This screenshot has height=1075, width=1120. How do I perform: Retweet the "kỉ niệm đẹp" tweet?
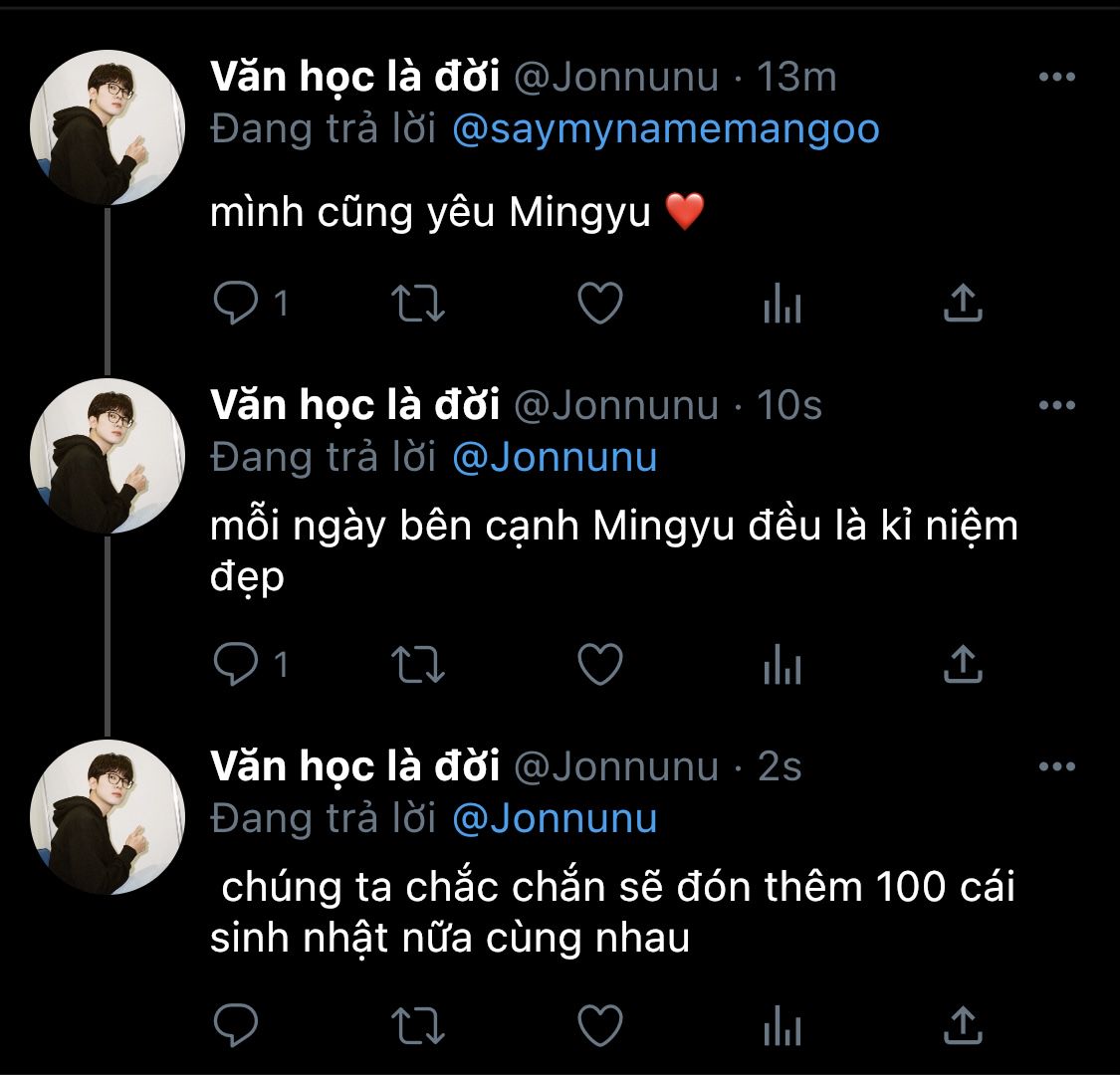(419, 665)
